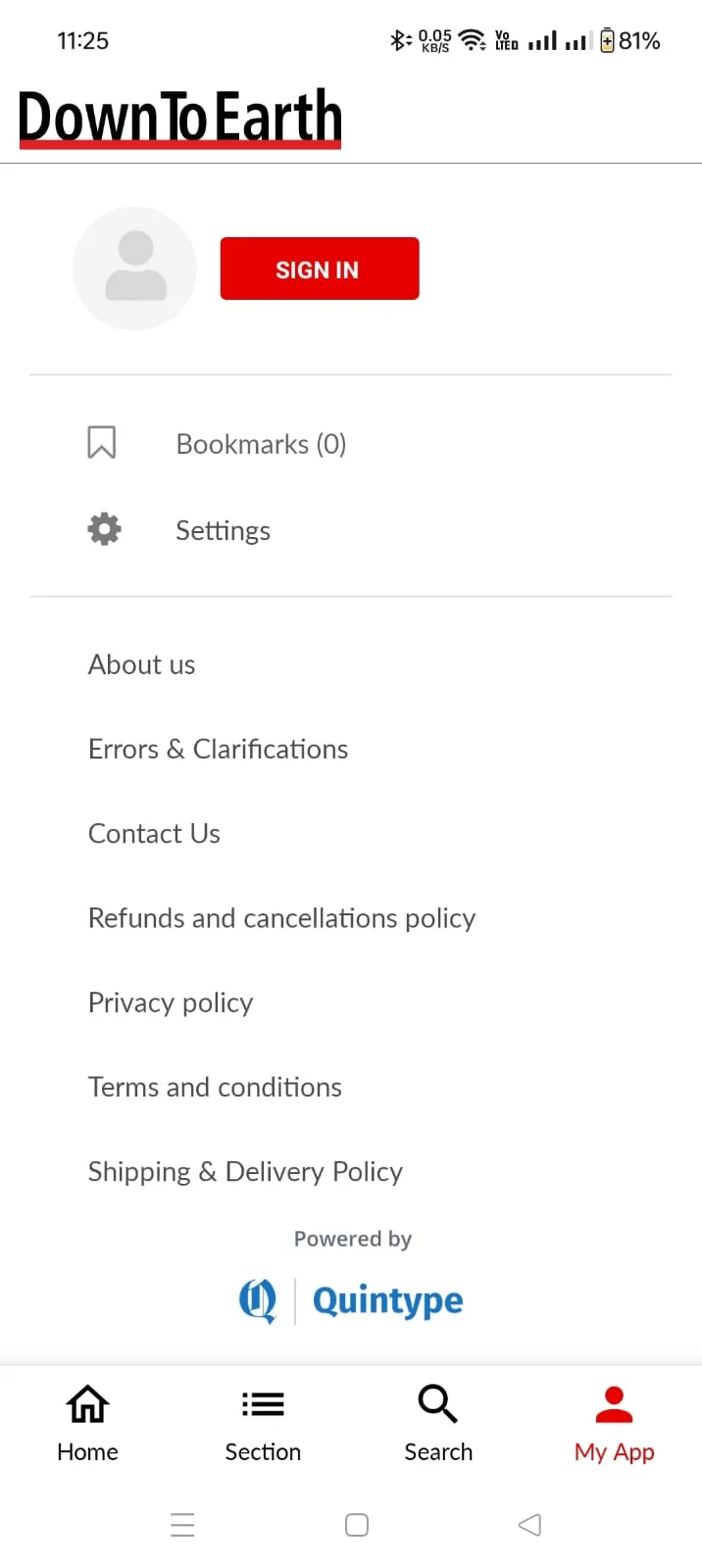Tap the DownToEarth header logo
Viewport: 702px width, 1568px height.
[x=180, y=118]
